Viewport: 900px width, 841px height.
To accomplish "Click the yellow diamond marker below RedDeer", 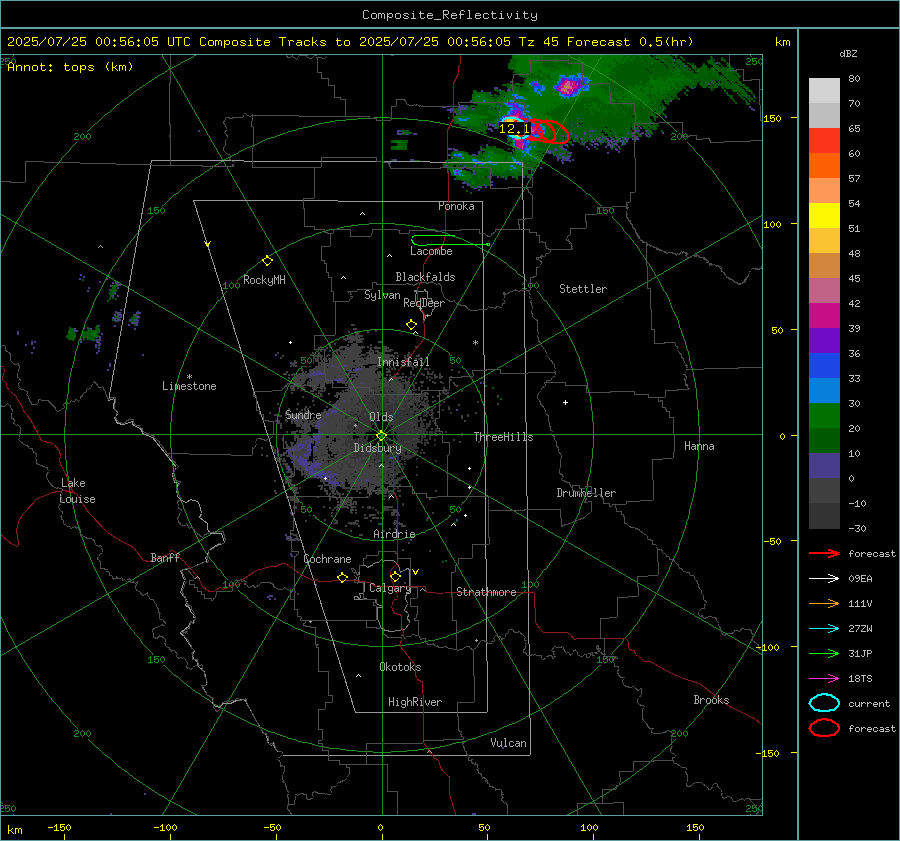I will tap(412, 325).
